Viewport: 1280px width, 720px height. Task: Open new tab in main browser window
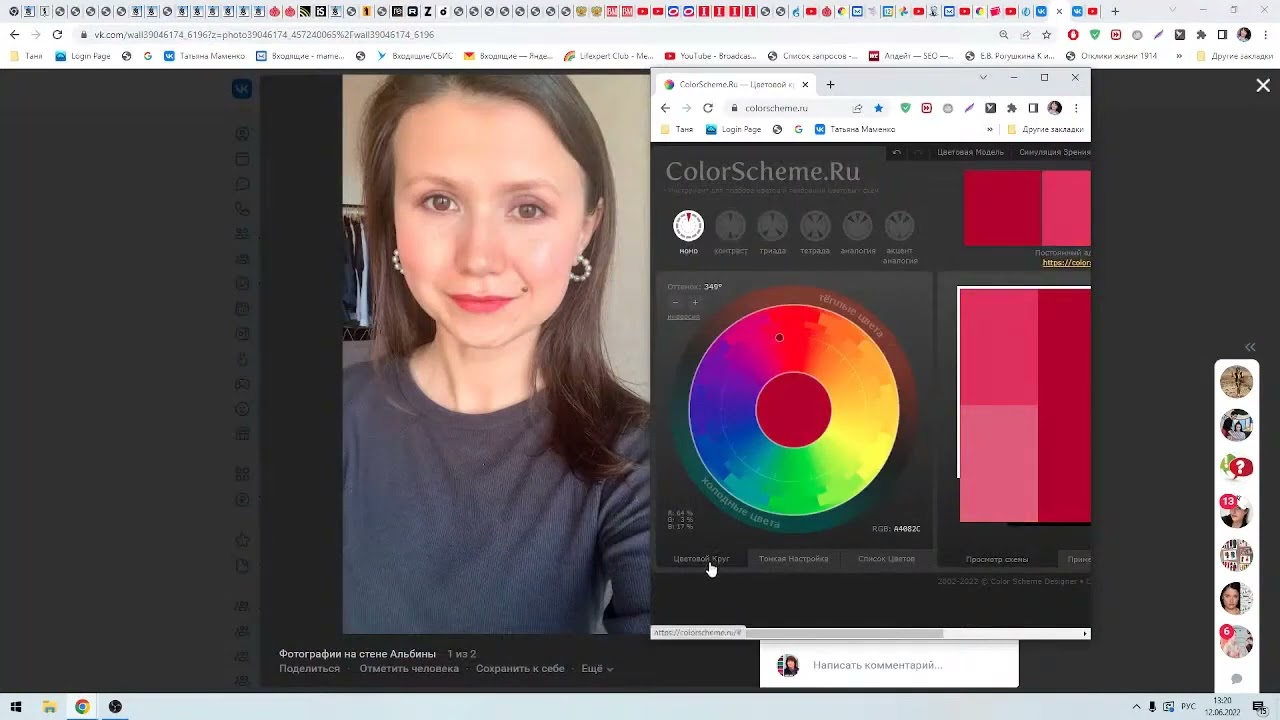point(1115,12)
